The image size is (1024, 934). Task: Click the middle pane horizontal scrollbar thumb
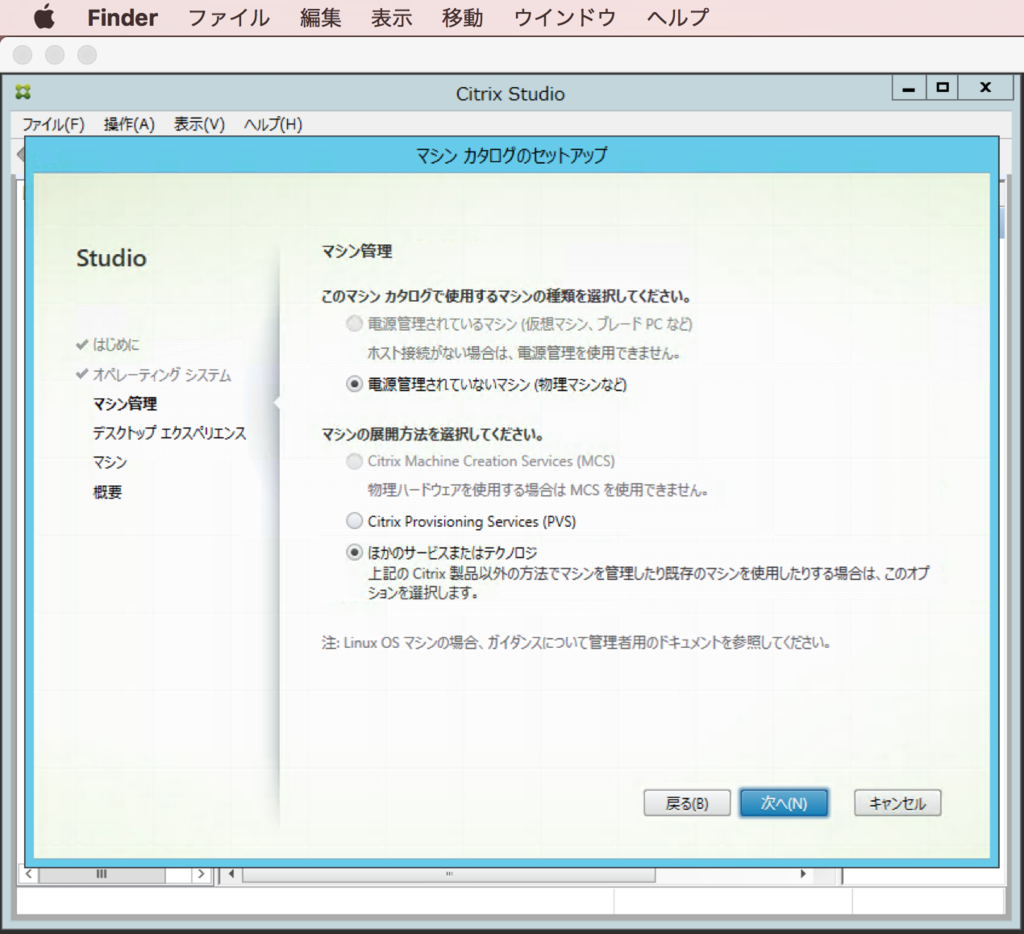pyautogui.click(x=449, y=874)
